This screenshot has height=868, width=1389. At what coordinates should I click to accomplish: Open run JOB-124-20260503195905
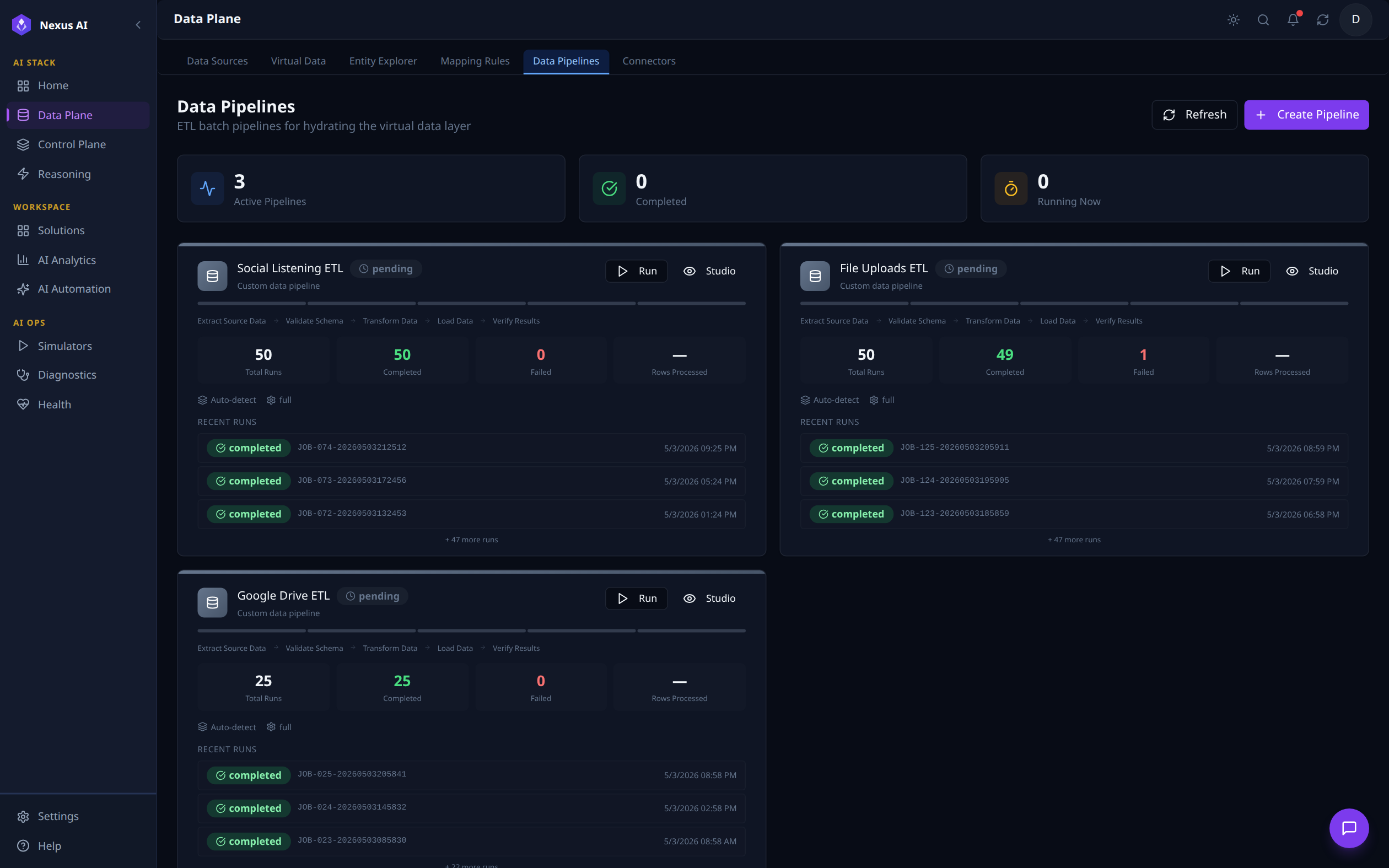tap(1074, 481)
